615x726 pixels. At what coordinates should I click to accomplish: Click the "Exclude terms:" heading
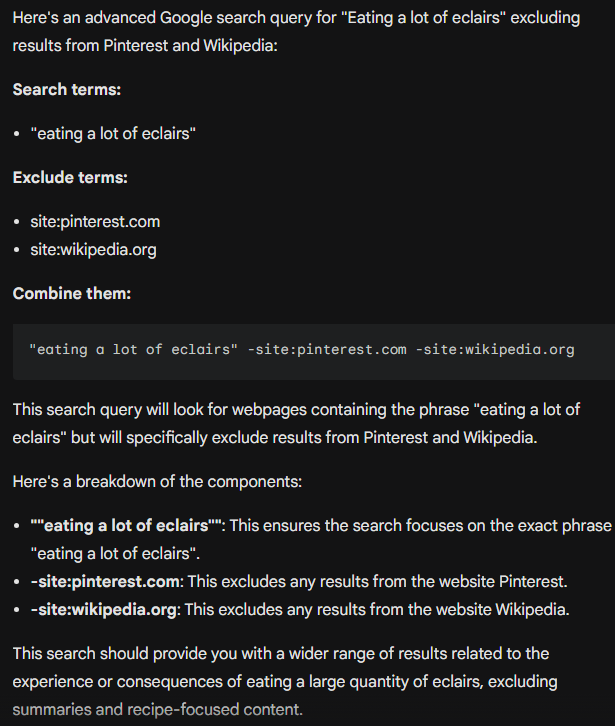pyautogui.click(x=70, y=177)
